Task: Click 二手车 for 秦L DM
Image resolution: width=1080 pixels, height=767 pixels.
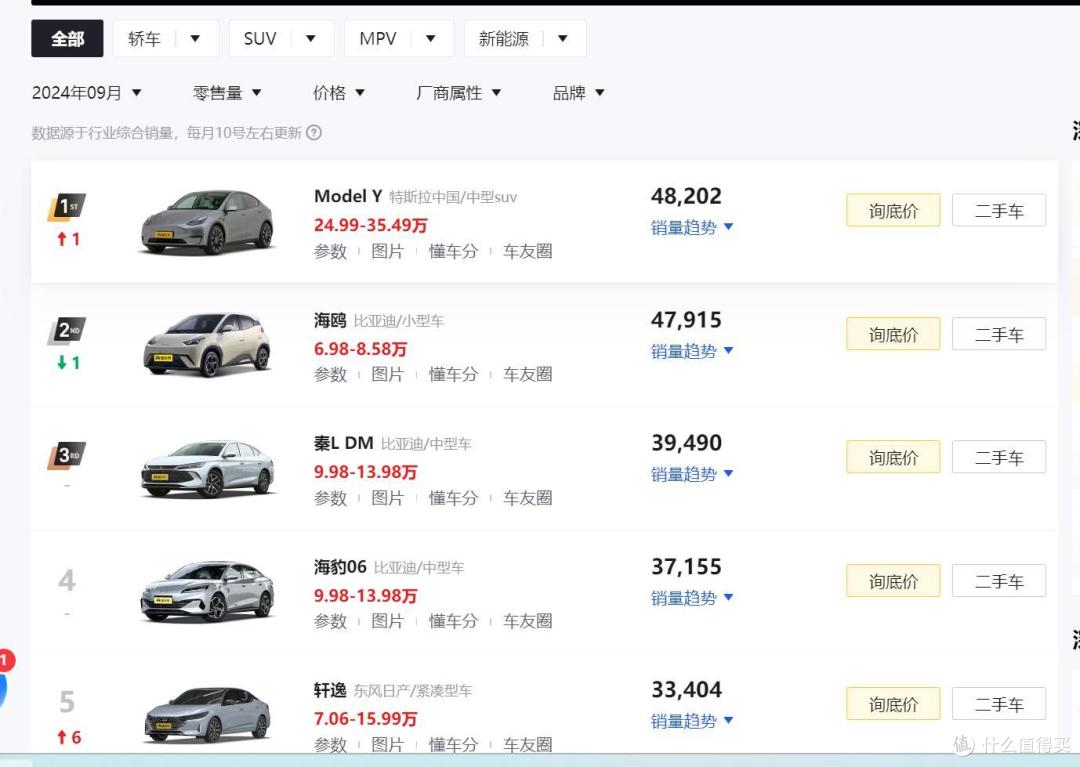Action: (x=999, y=457)
